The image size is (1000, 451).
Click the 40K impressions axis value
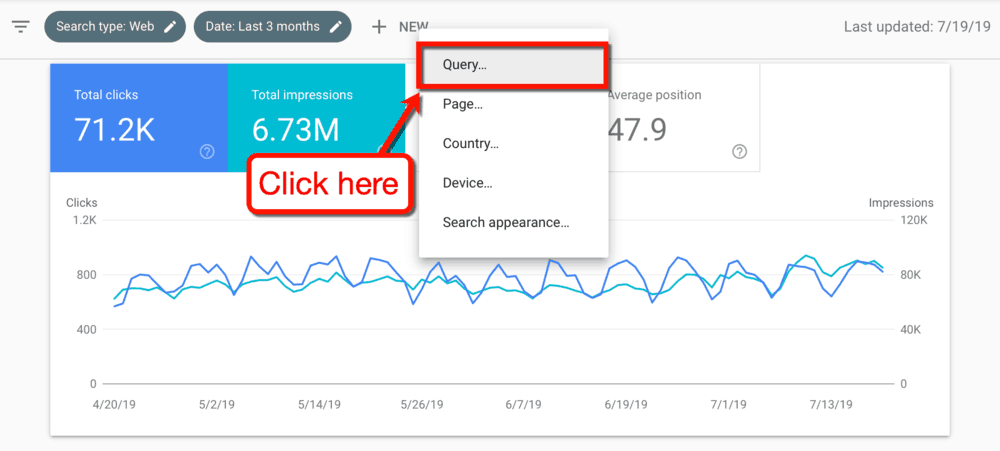click(913, 330)
